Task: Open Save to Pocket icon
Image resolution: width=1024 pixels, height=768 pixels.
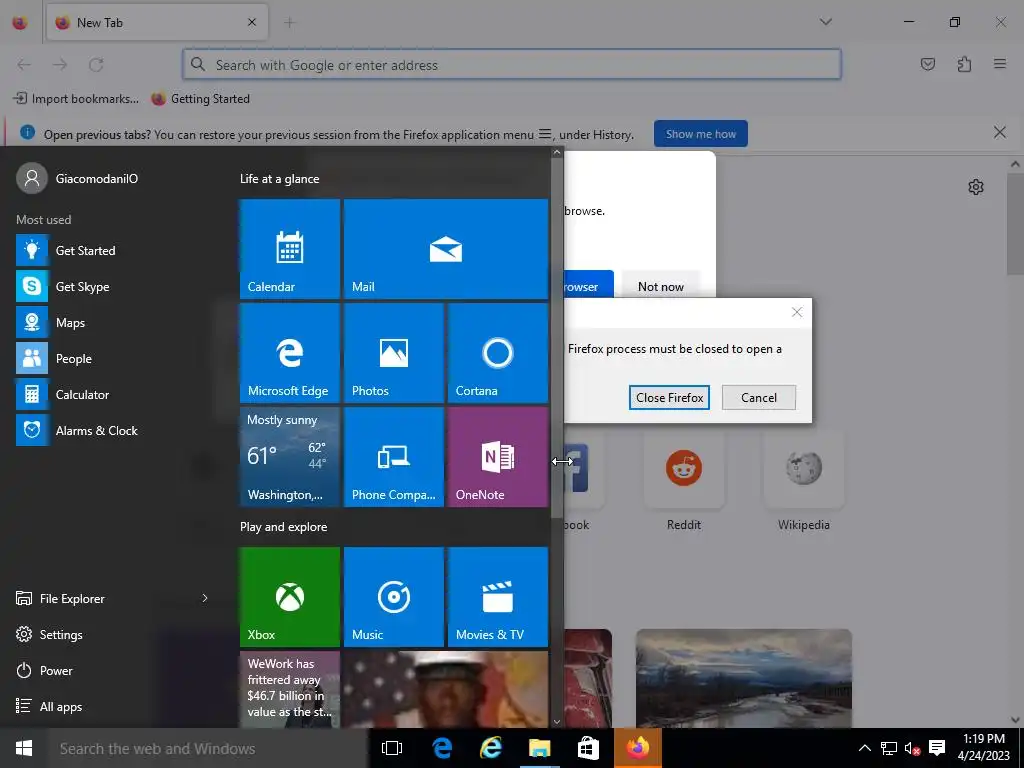Action: pyautogui.click(x=927, y=64)
